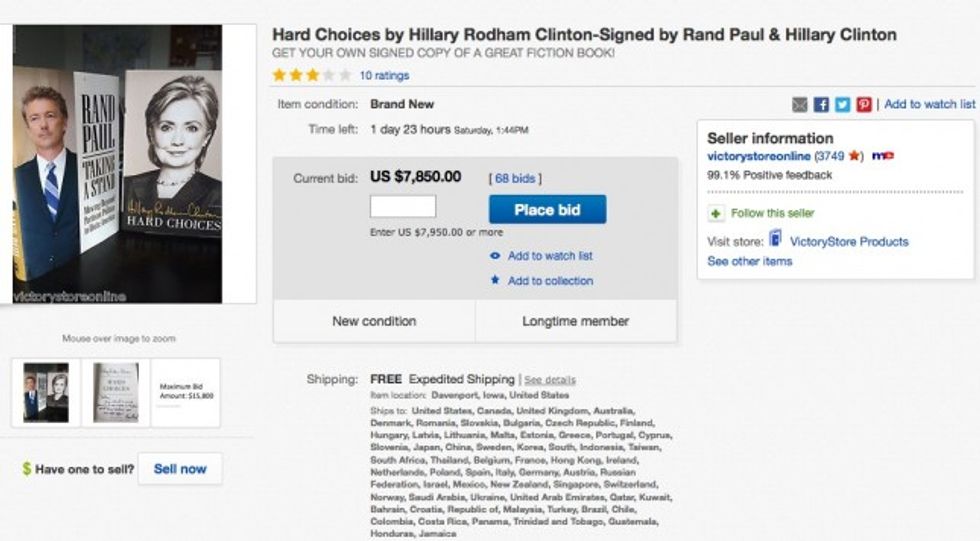The image size is (980, 541).
Task: Click the star icon for Add to collection
Action: [495, 281]
